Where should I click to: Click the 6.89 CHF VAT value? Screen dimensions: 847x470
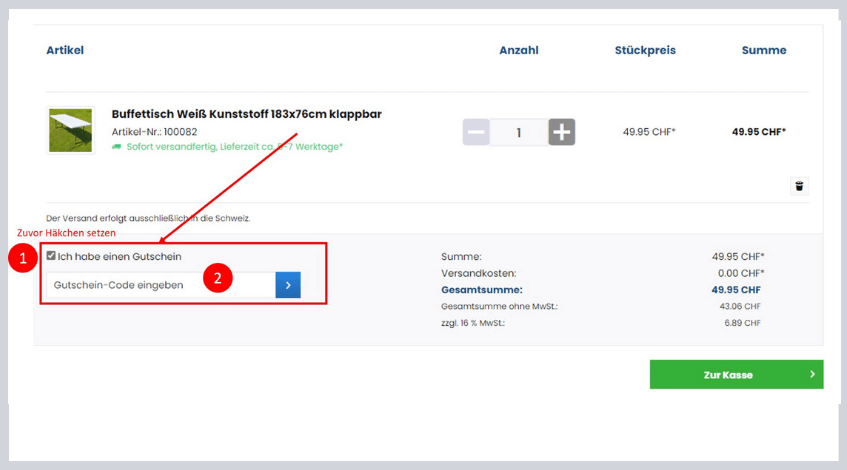pyautogui.click(x=742, y=323)
